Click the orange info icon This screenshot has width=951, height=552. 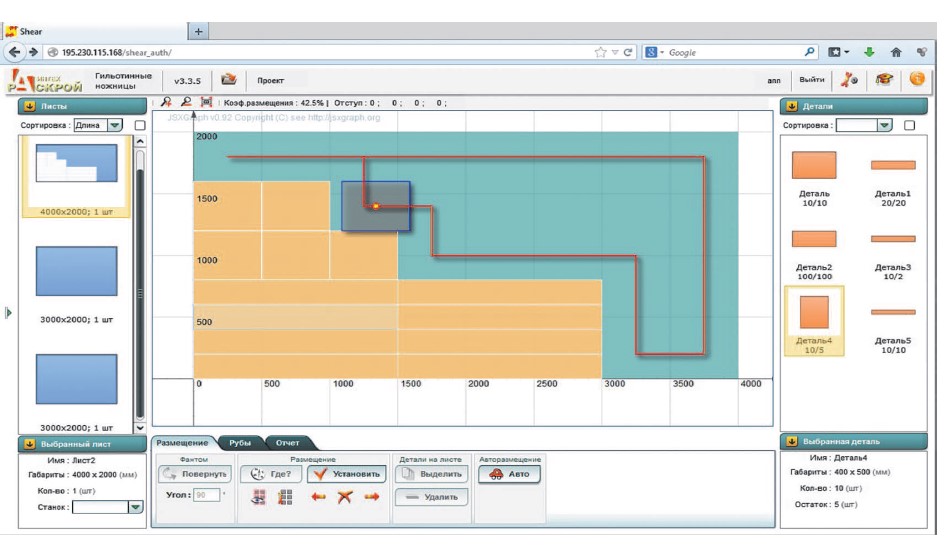pos(917,79)
